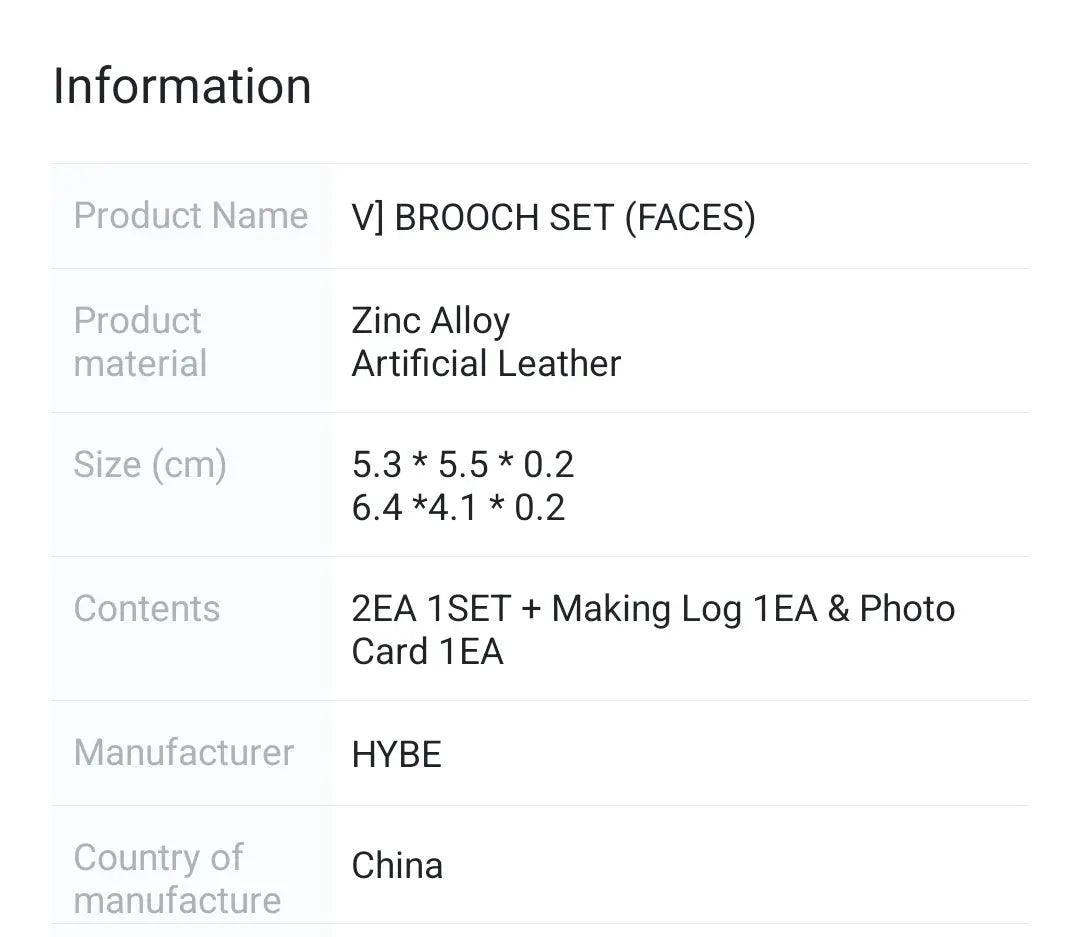Click the Product material label

(140, 341)
